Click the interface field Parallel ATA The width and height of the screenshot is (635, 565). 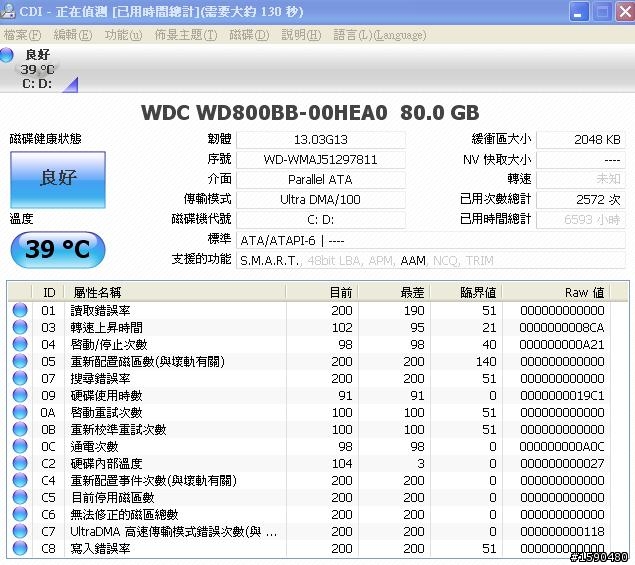pos(321,179)
